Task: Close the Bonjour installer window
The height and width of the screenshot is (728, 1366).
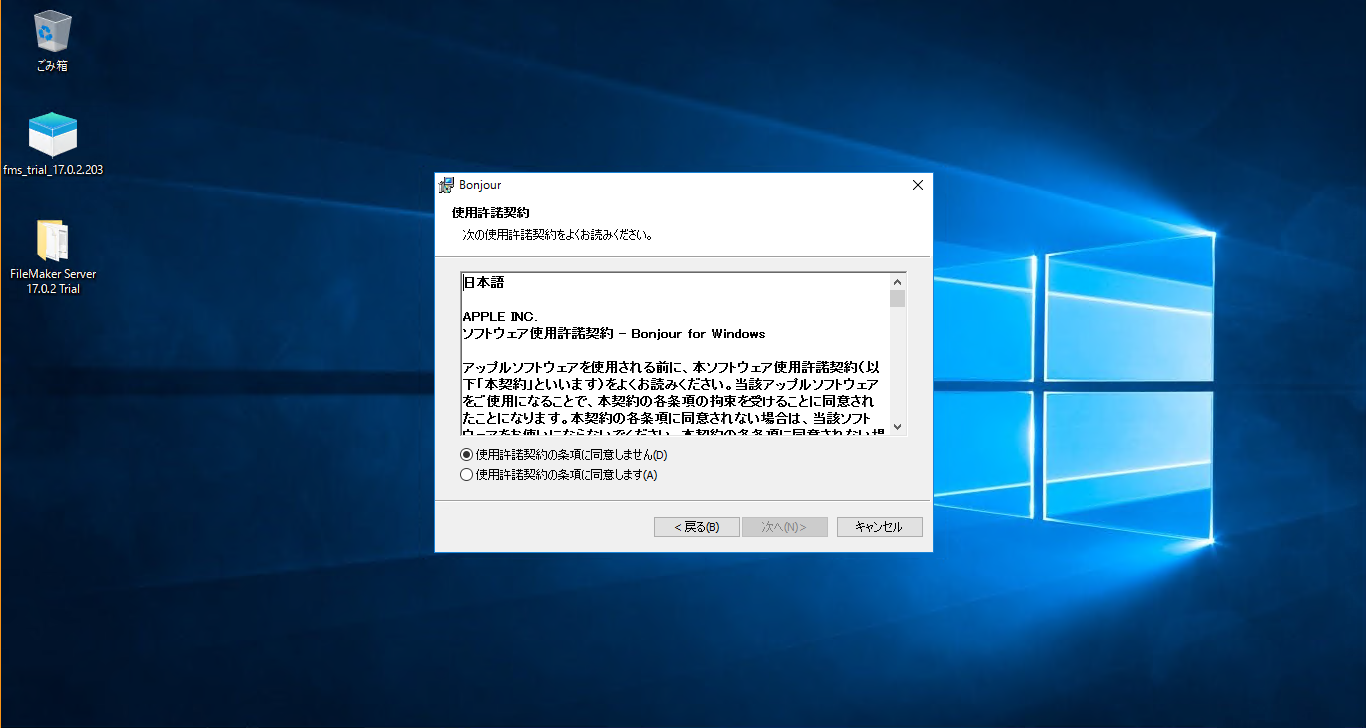Action: point(917,184)
